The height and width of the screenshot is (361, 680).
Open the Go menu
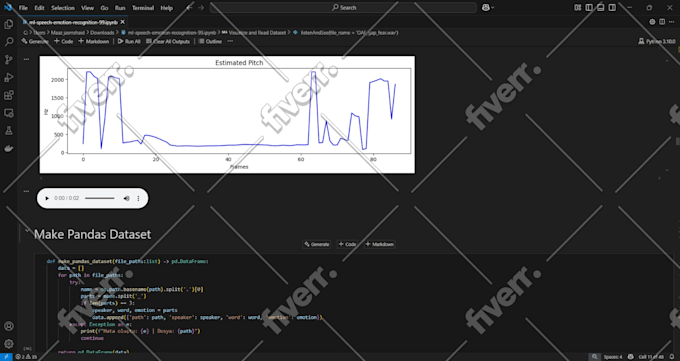(x=105, y=8)
